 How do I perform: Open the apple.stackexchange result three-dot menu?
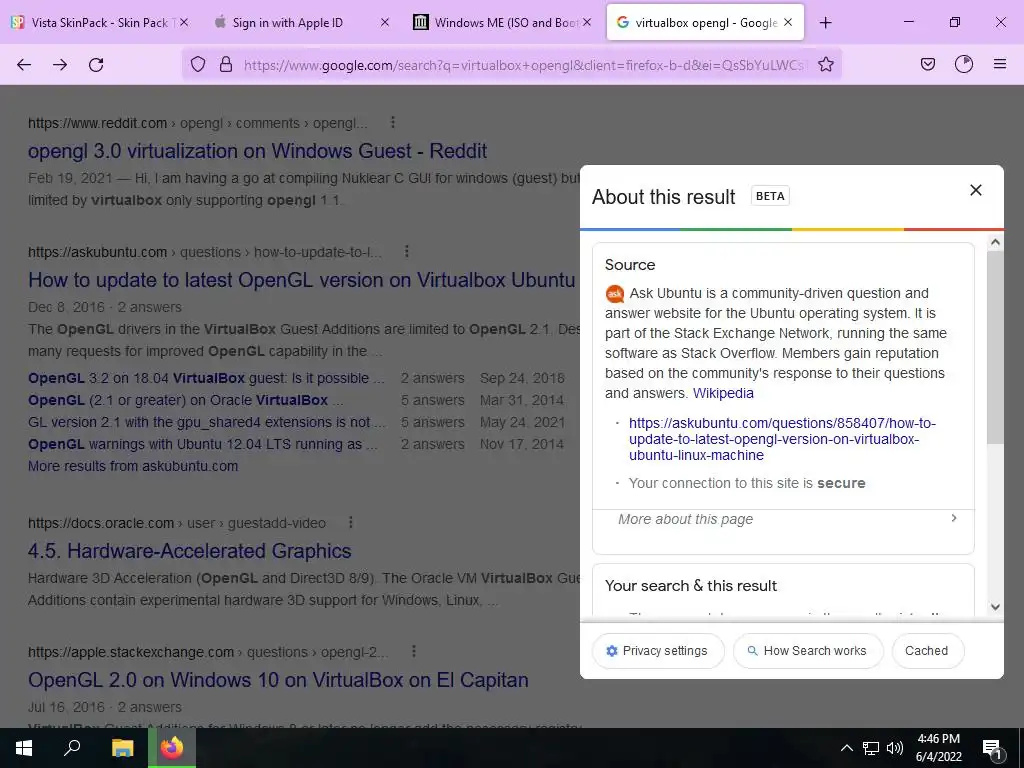coord(414,651)
